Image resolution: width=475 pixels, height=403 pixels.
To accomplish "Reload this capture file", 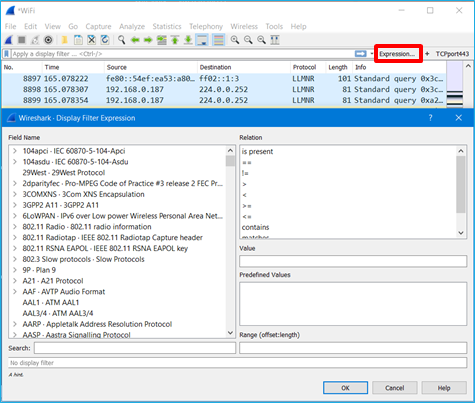I will (x=105, y=40).
